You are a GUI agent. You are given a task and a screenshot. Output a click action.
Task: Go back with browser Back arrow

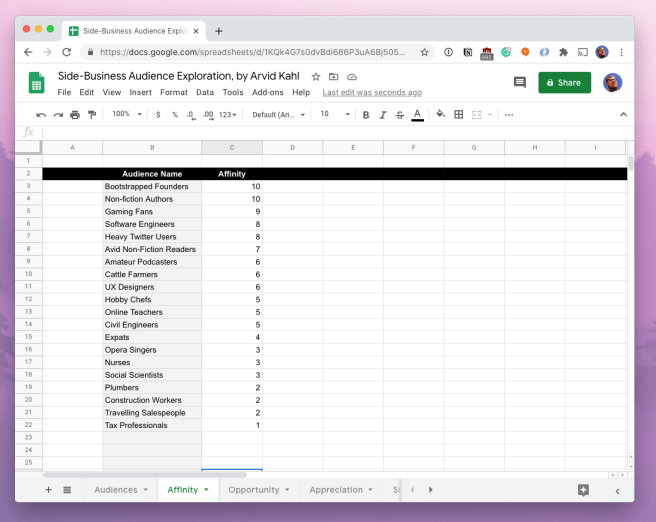pos(28,52)
